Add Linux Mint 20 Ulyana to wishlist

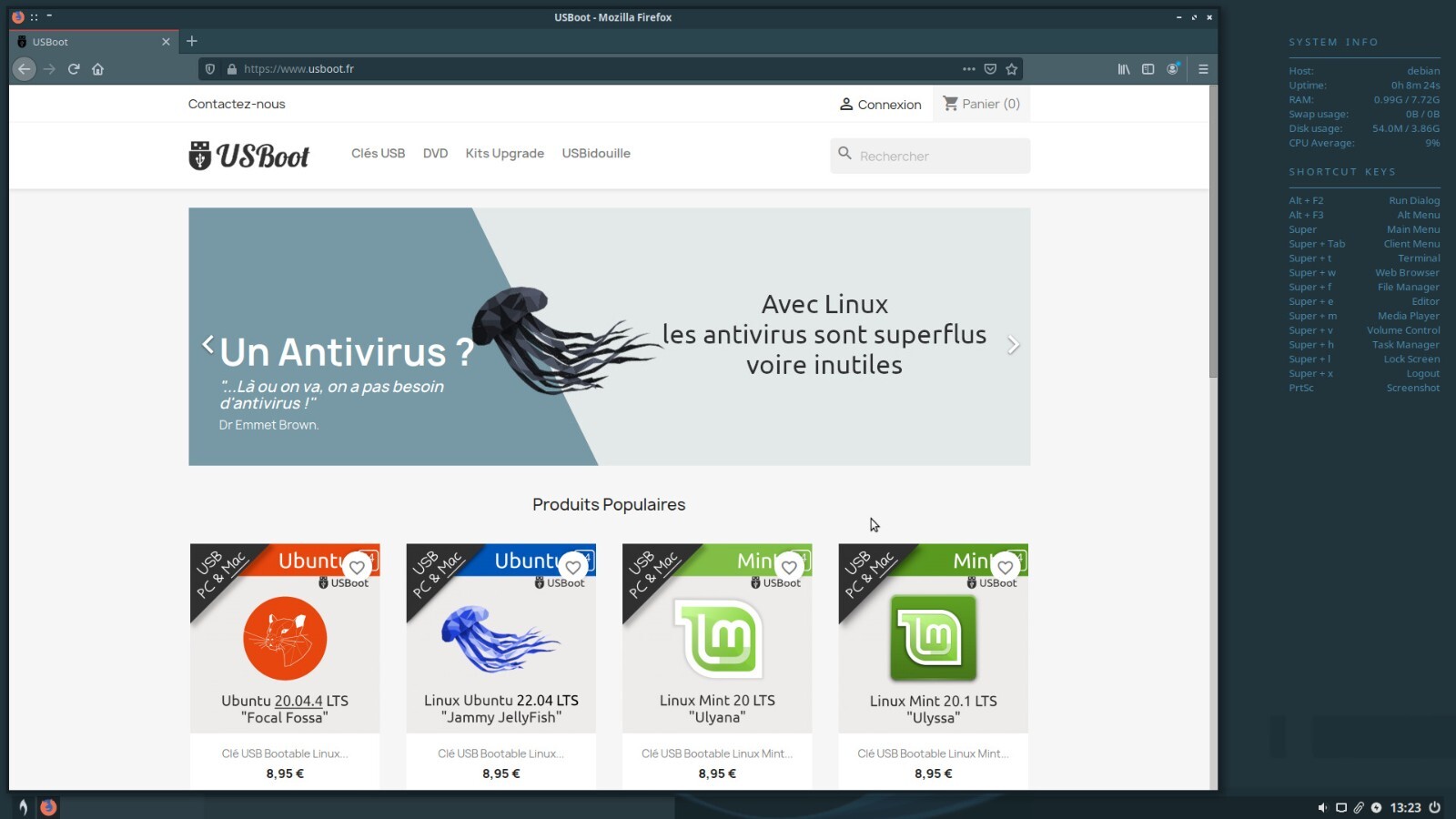[789, 567]
